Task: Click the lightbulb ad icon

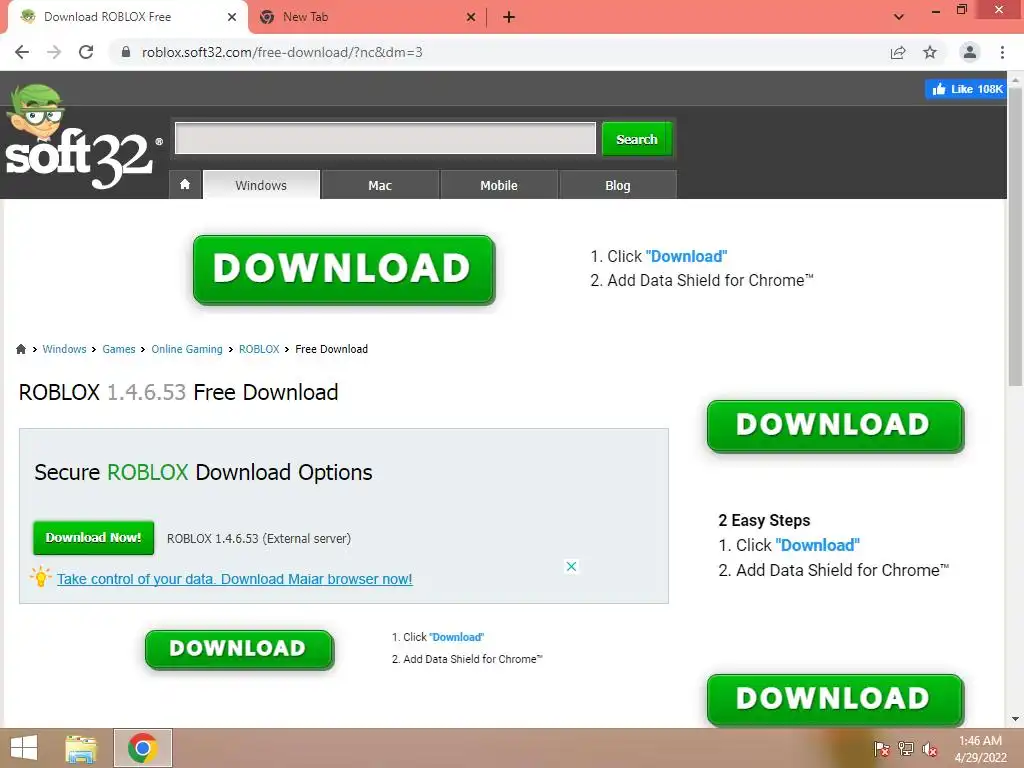Action: pyautogui.click(x=40, y=577)
